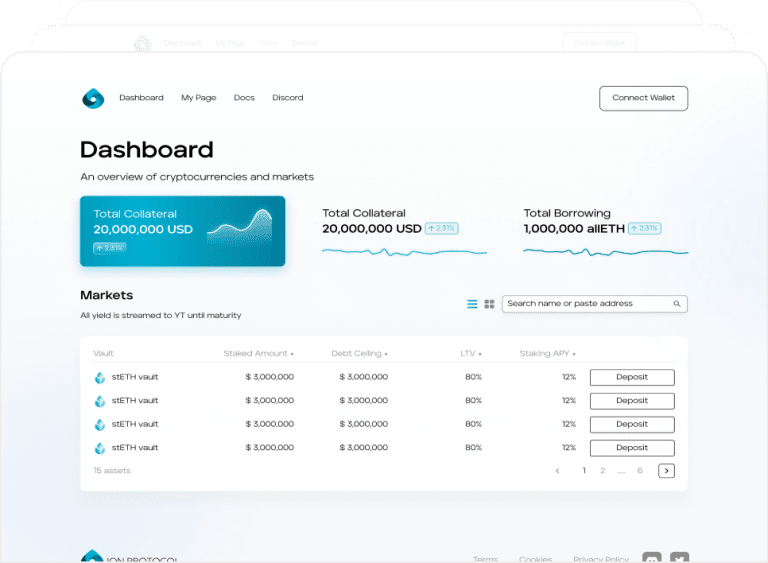Image resolution: width=768 pixels, height=563 pixels.
Task: Click the search magnifier icon
Action: [677, 304]
